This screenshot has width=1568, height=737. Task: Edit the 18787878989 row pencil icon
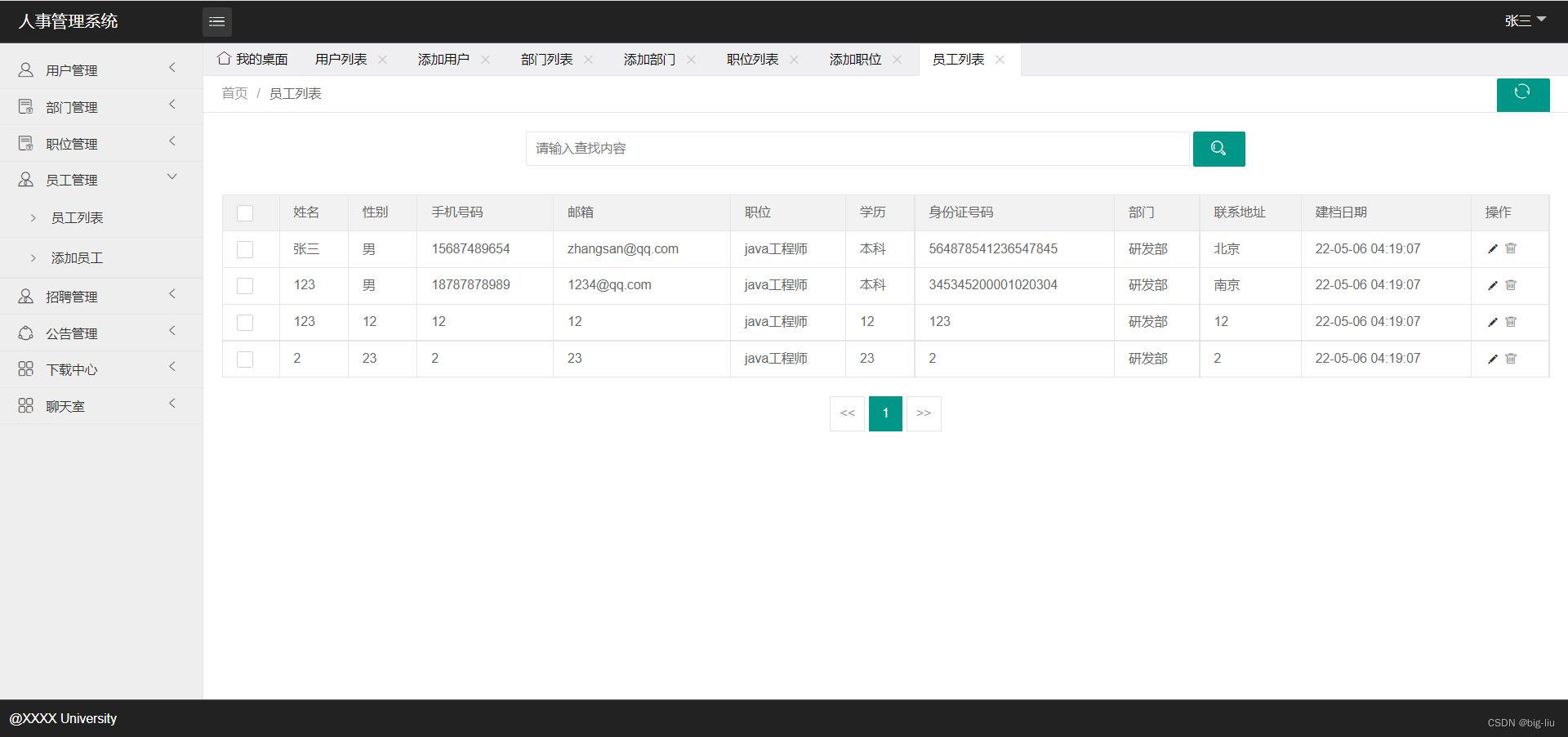point(1493,285)
